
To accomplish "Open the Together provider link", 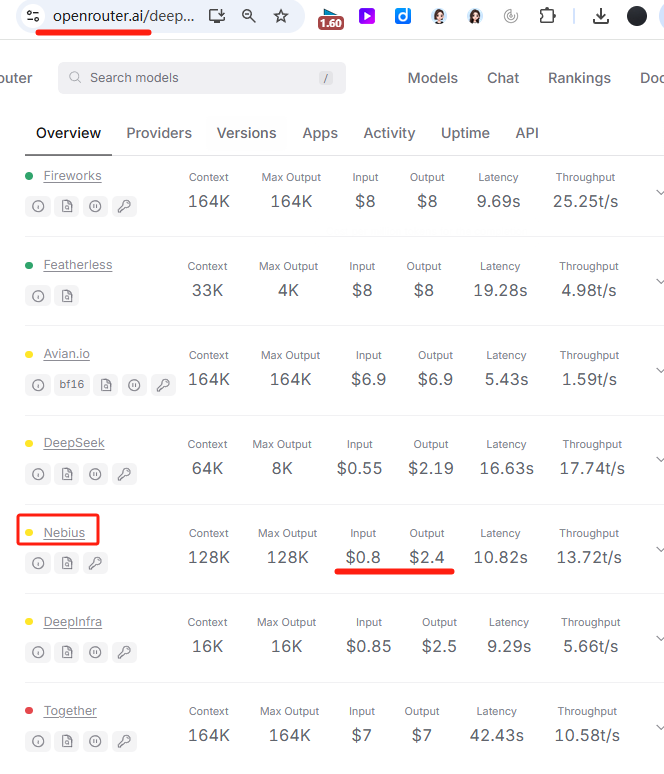I will (70, 710).
